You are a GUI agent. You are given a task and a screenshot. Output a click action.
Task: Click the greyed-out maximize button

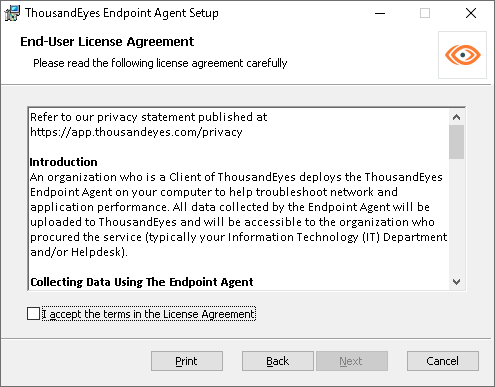[x=425, y=13]
